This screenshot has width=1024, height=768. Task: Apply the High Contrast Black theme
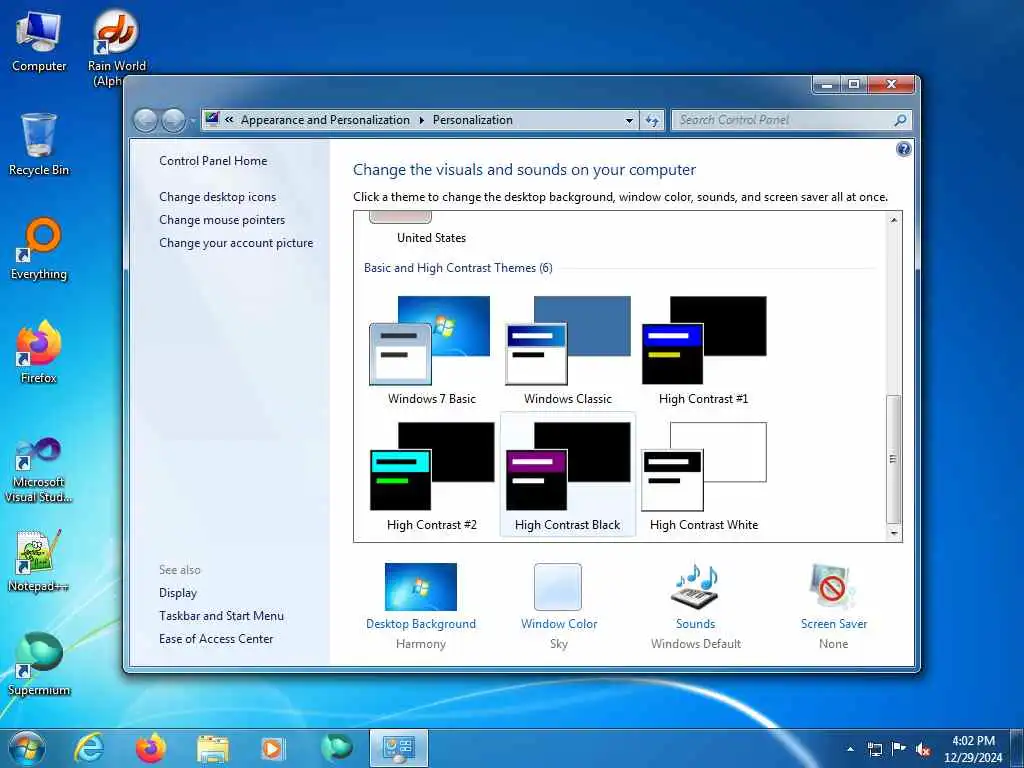tap(568, 475)
